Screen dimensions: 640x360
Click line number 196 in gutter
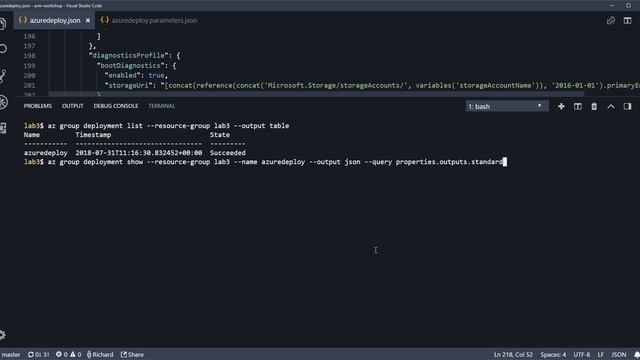(x=29, y=36)
